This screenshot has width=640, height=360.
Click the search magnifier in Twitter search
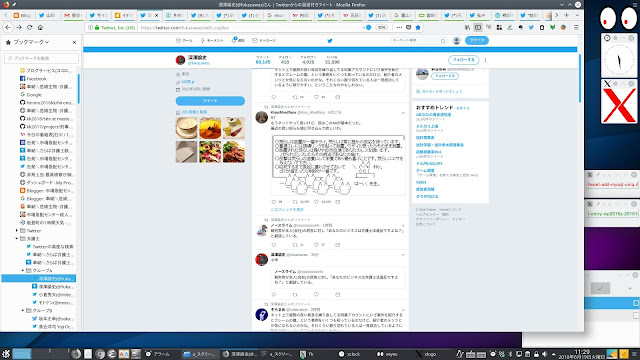(x=443, y=40)
